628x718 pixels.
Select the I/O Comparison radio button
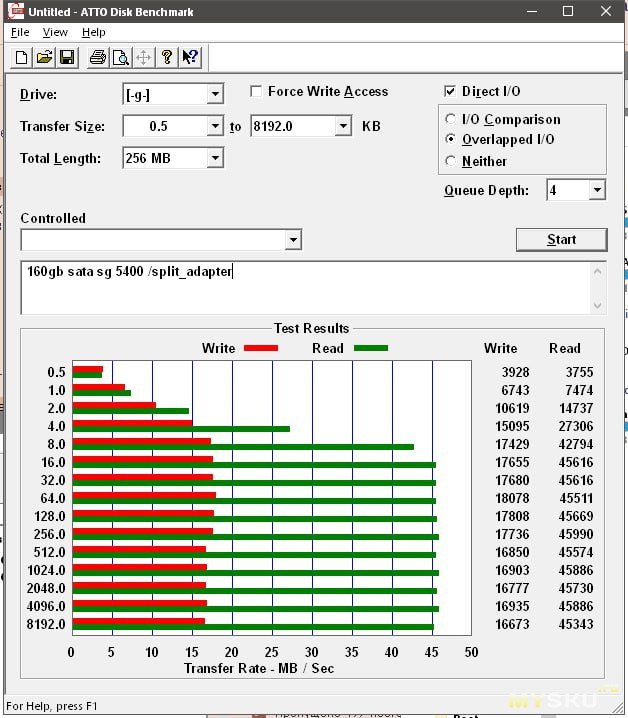click(x=451, y=119)
